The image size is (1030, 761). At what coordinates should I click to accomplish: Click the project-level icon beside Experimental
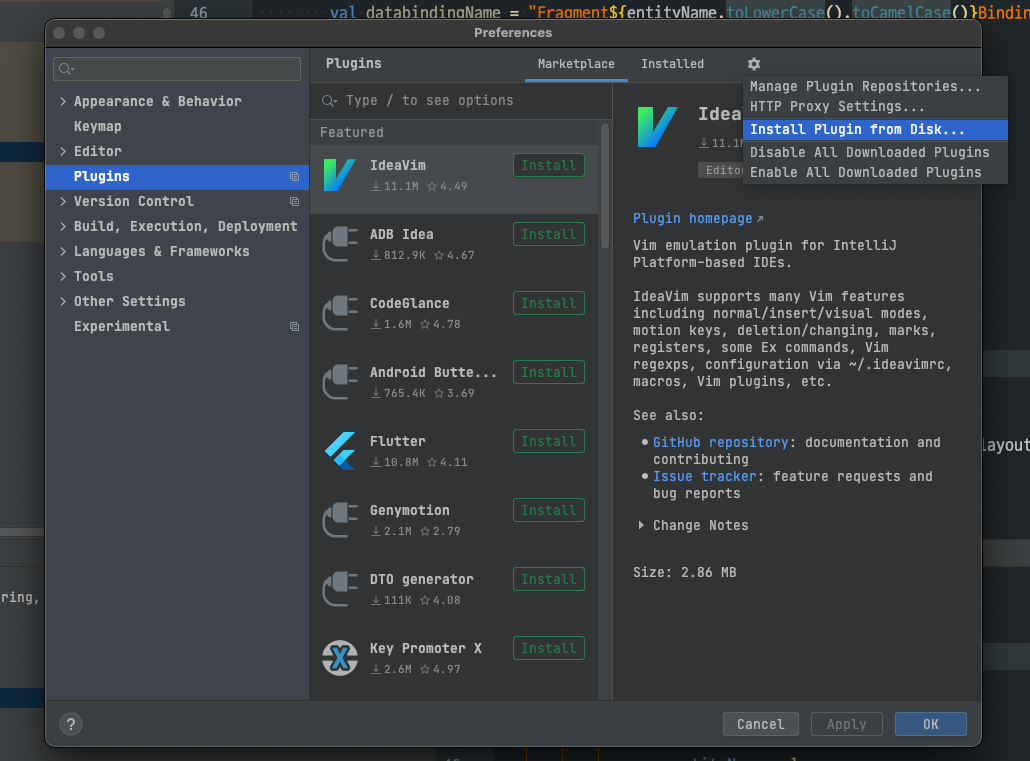point(294,327)
